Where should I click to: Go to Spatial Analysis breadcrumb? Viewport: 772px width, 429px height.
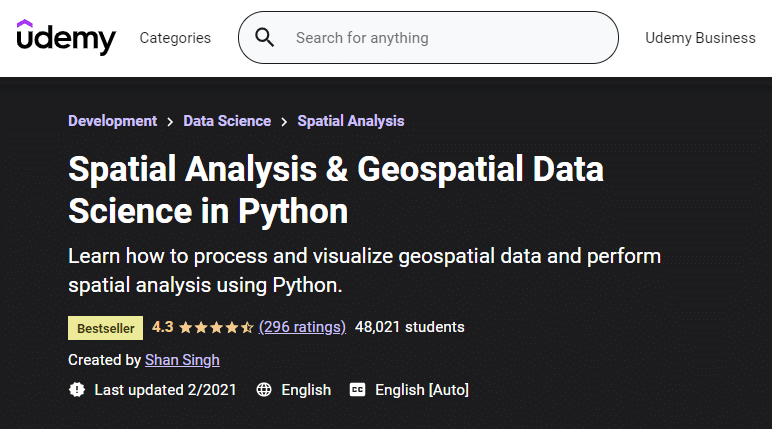351,121
